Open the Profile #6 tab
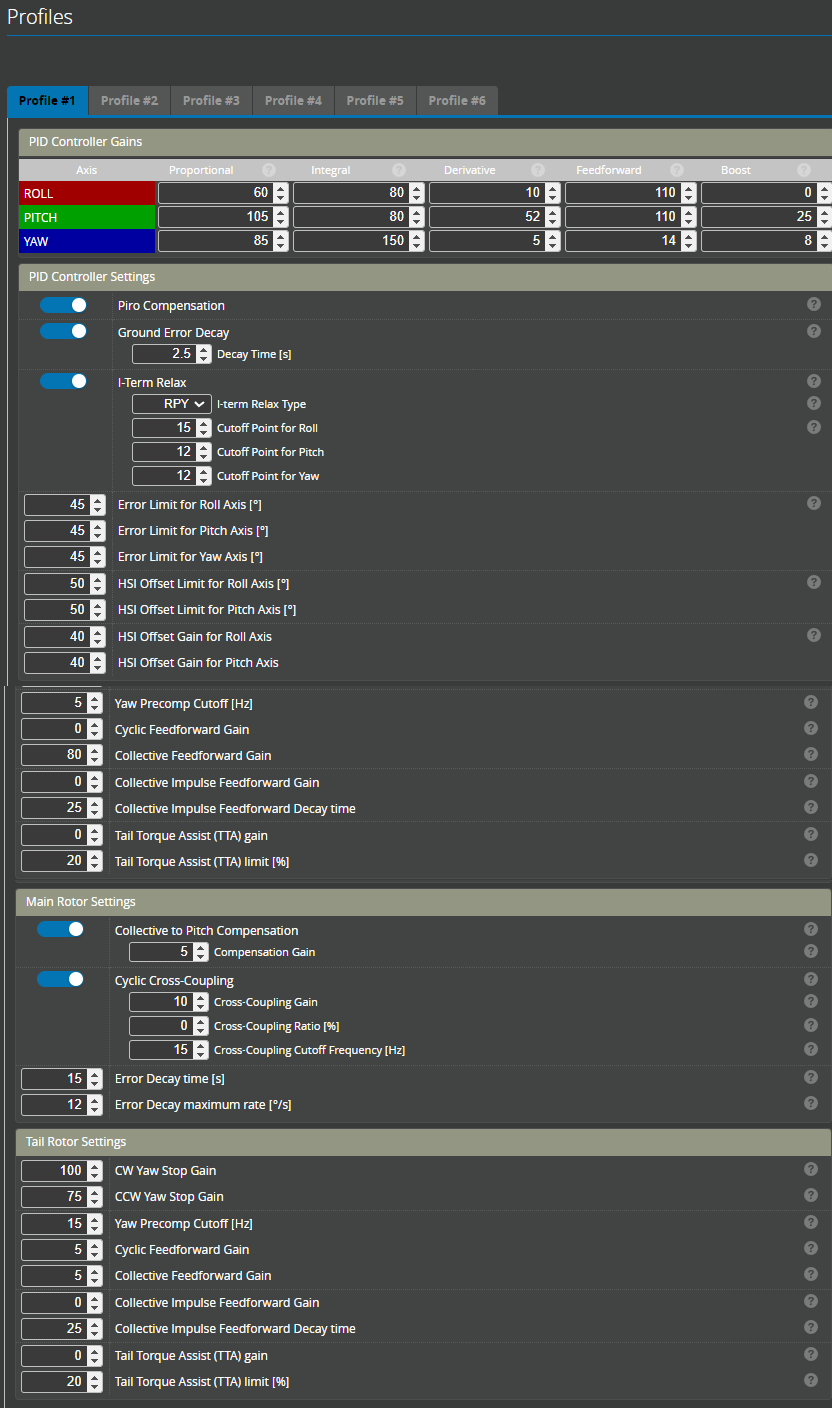 tap(457, 100)
